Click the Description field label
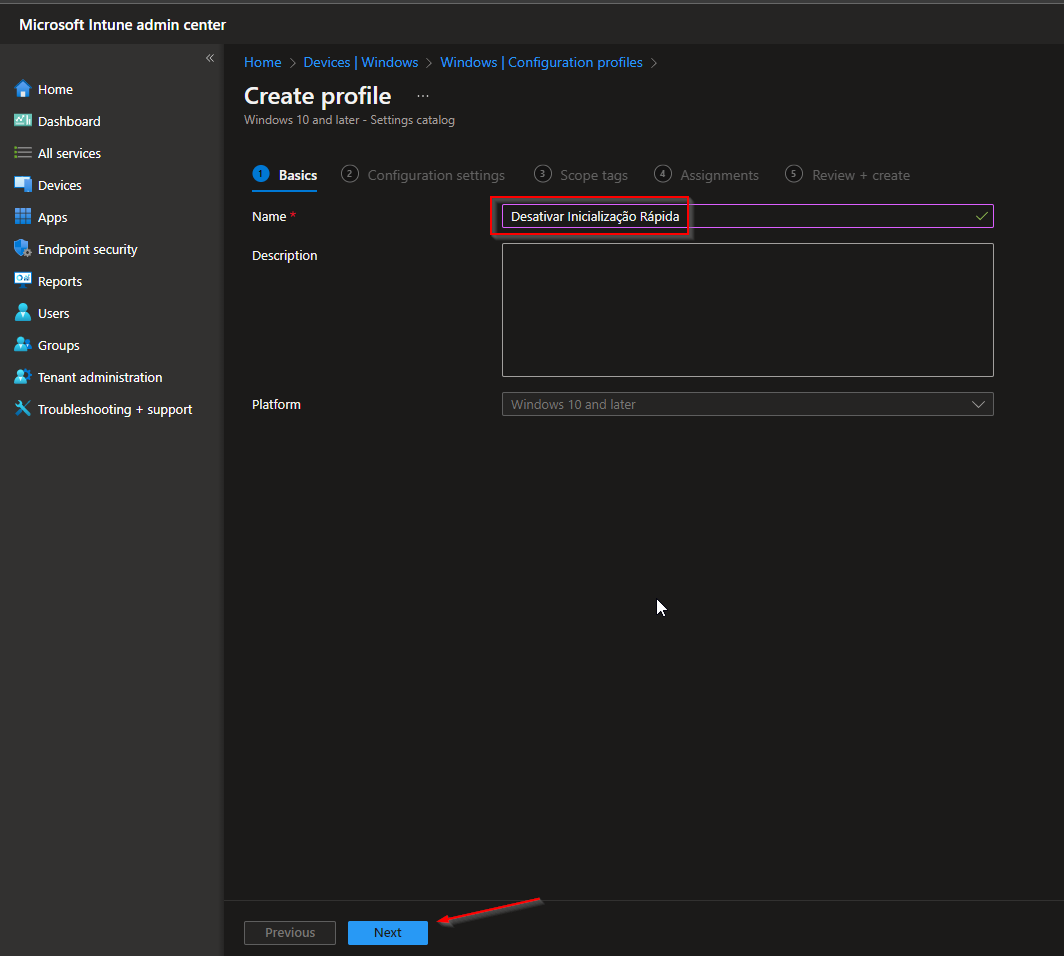 [x=284, y=256]
